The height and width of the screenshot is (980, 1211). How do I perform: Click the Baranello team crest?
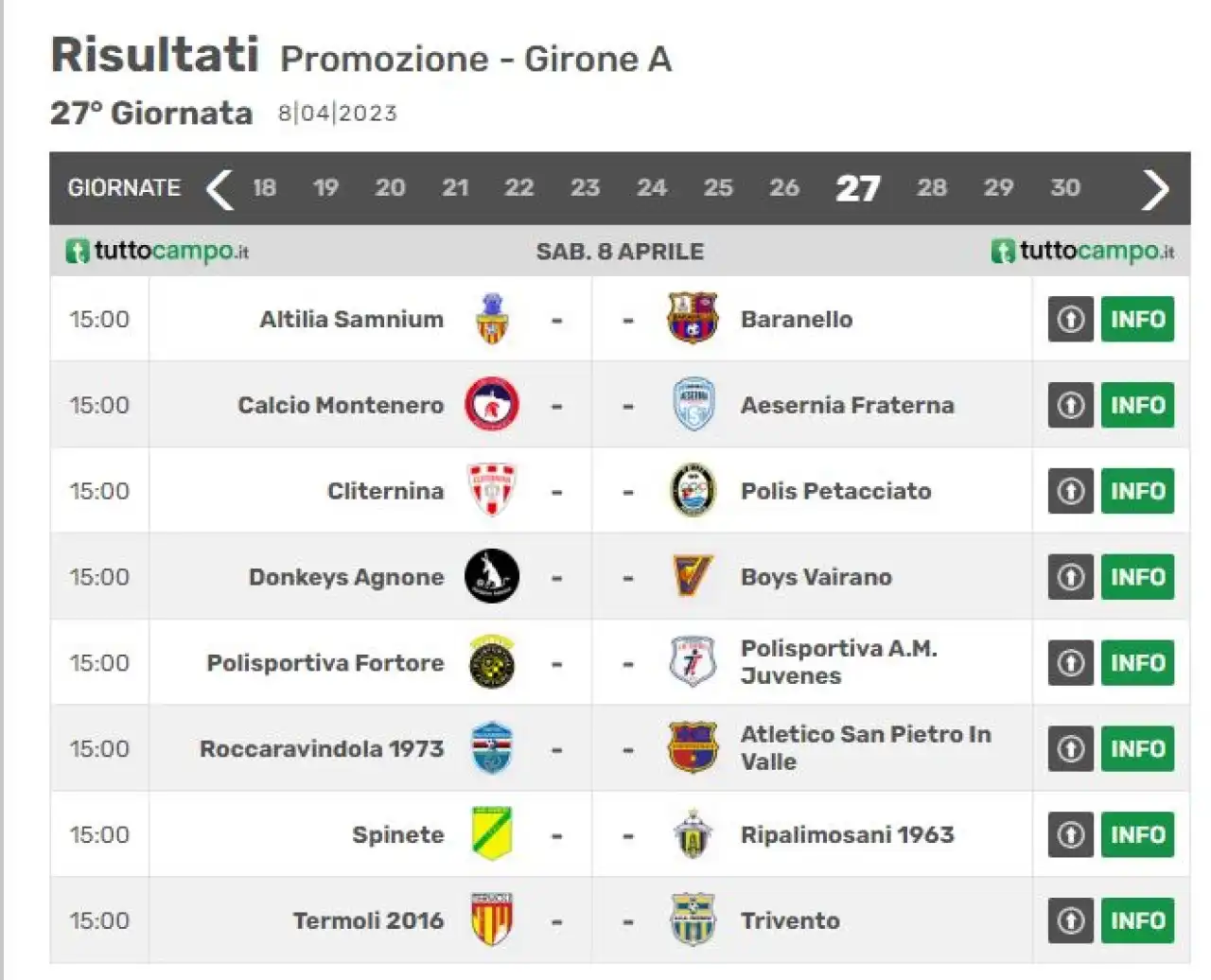pos(693,318)
